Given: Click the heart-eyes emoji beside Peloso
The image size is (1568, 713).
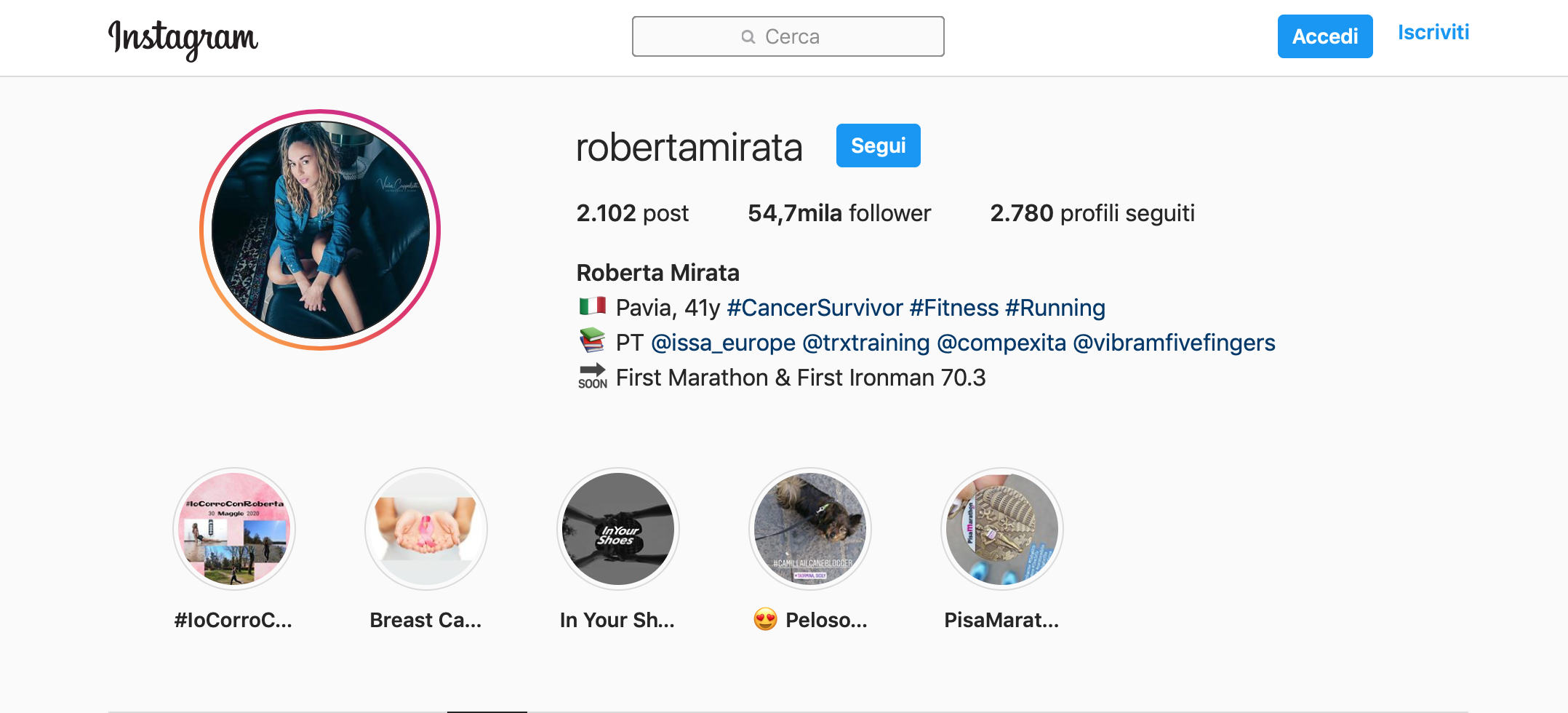Looking at the screenshot, I should 766,620.
